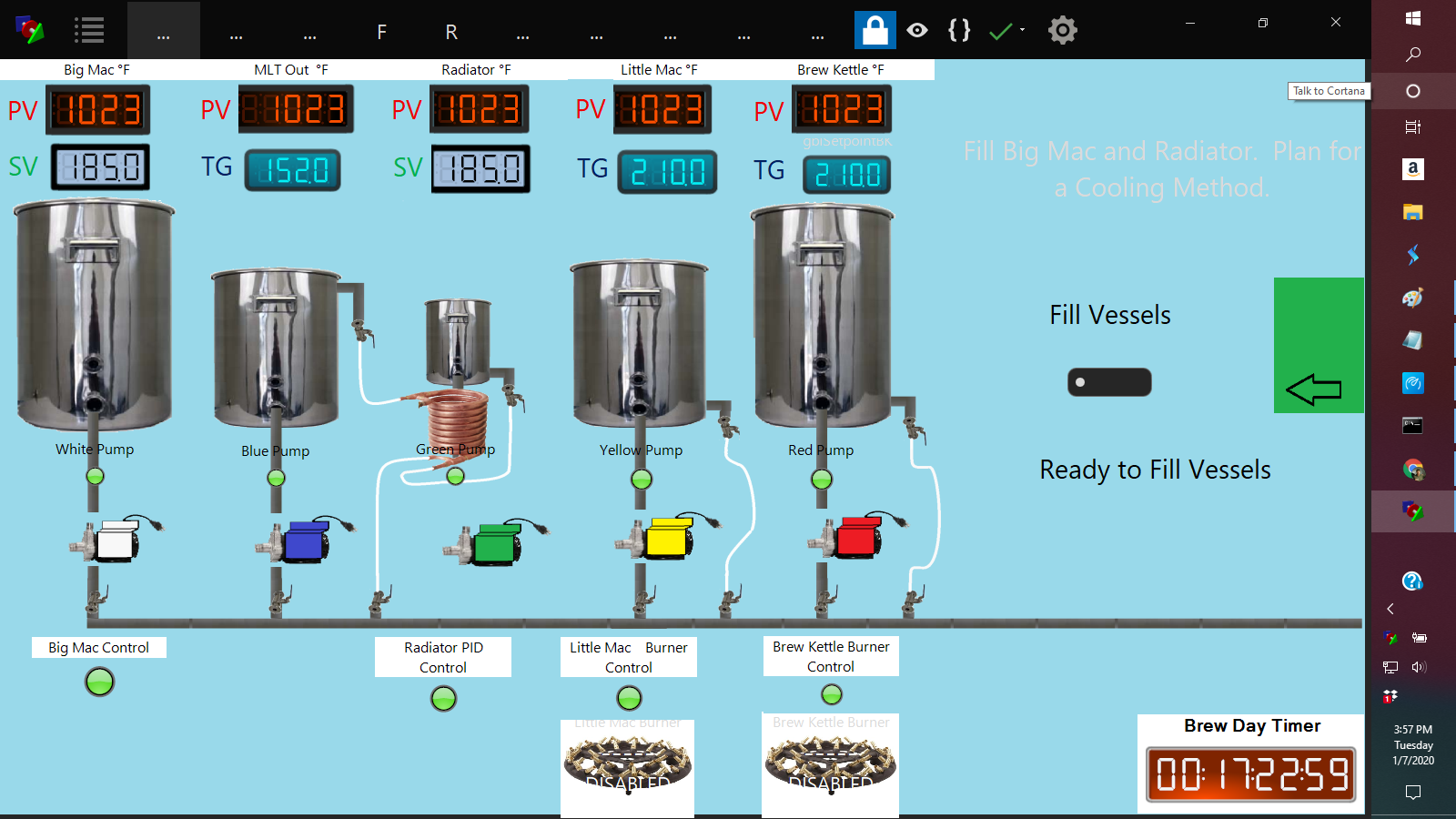Click the white pump icon
This screenshot has height=819, width=1456.
point(116,541)
